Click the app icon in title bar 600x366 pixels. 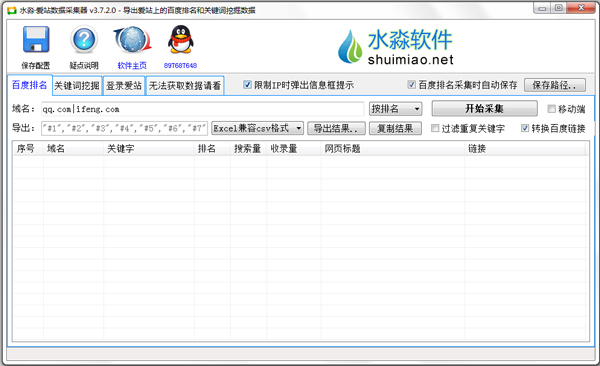[12, 10]
